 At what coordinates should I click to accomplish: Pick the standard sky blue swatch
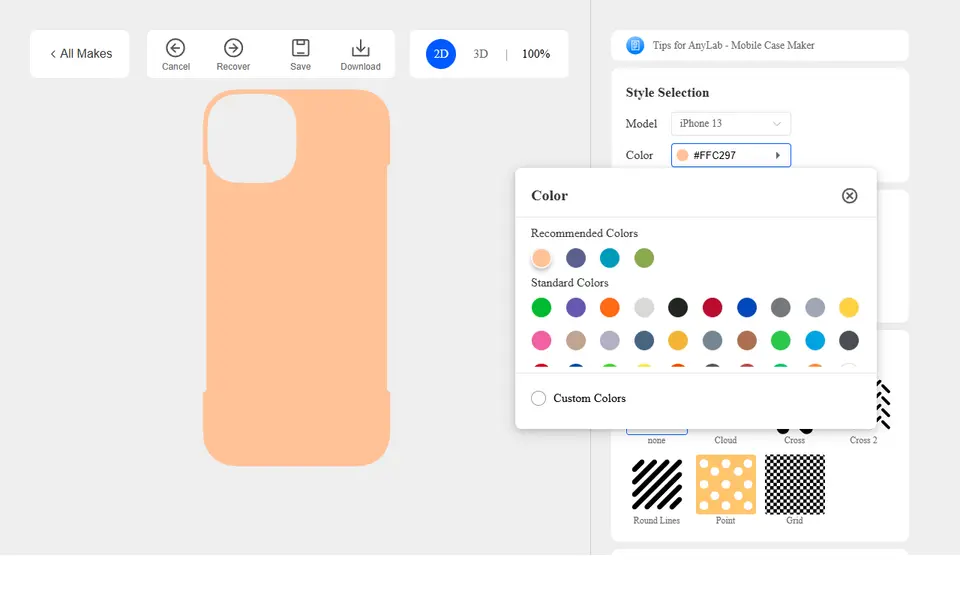[815, 340]
